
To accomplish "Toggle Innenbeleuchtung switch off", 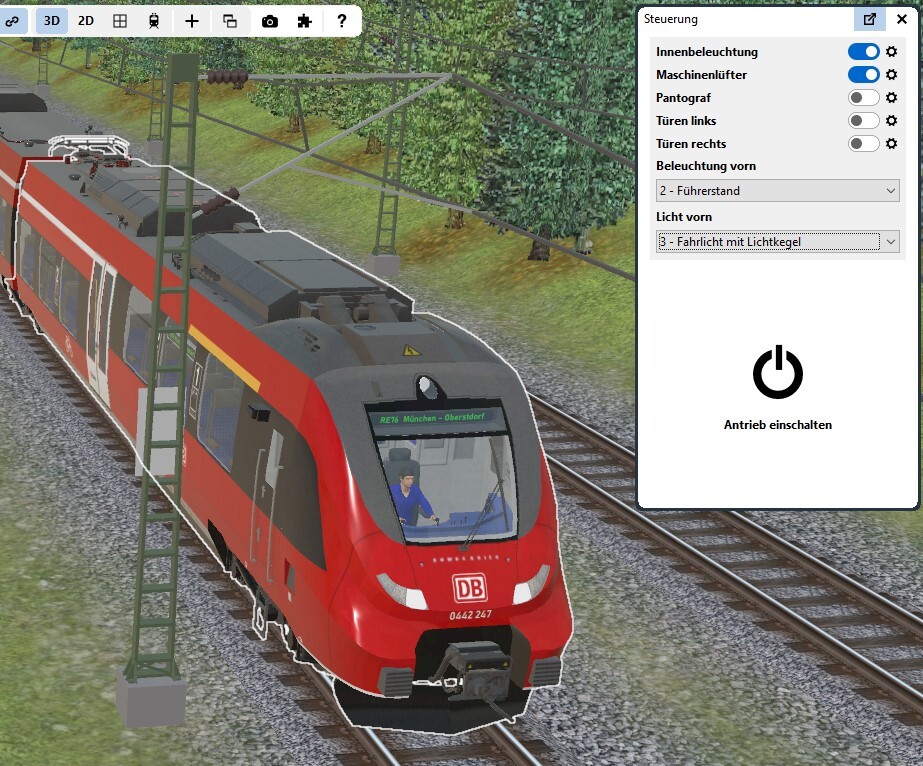I will pyautogui.click(x=864, y=52).
